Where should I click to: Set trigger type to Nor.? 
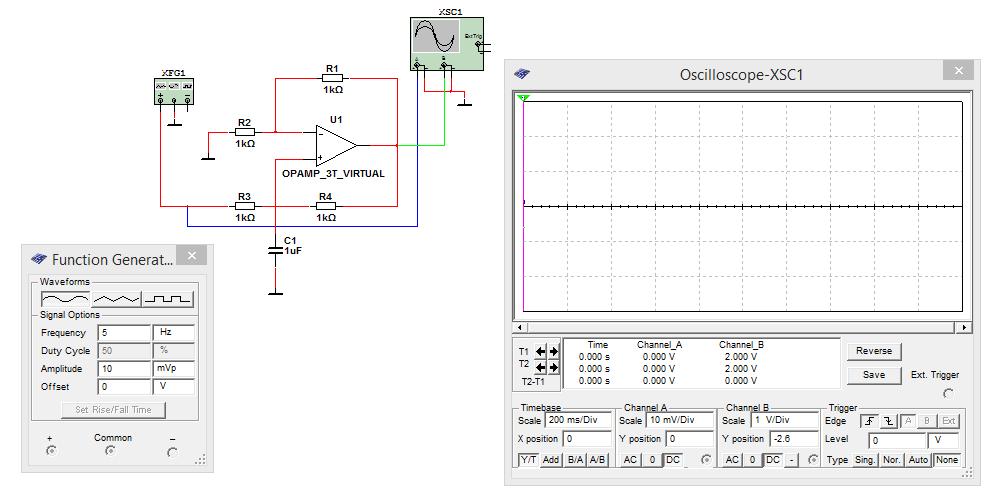[x=892, y=460]
